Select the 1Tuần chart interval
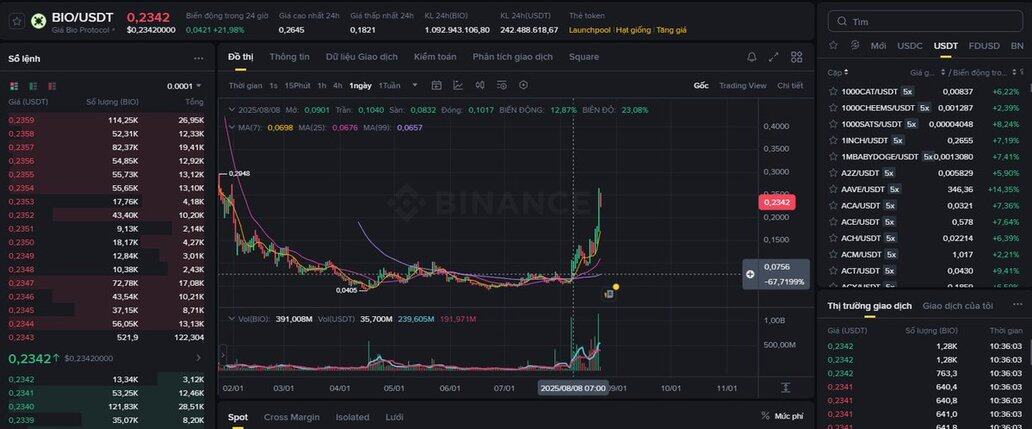This screenshot has height=429, width=1032. 389,86
